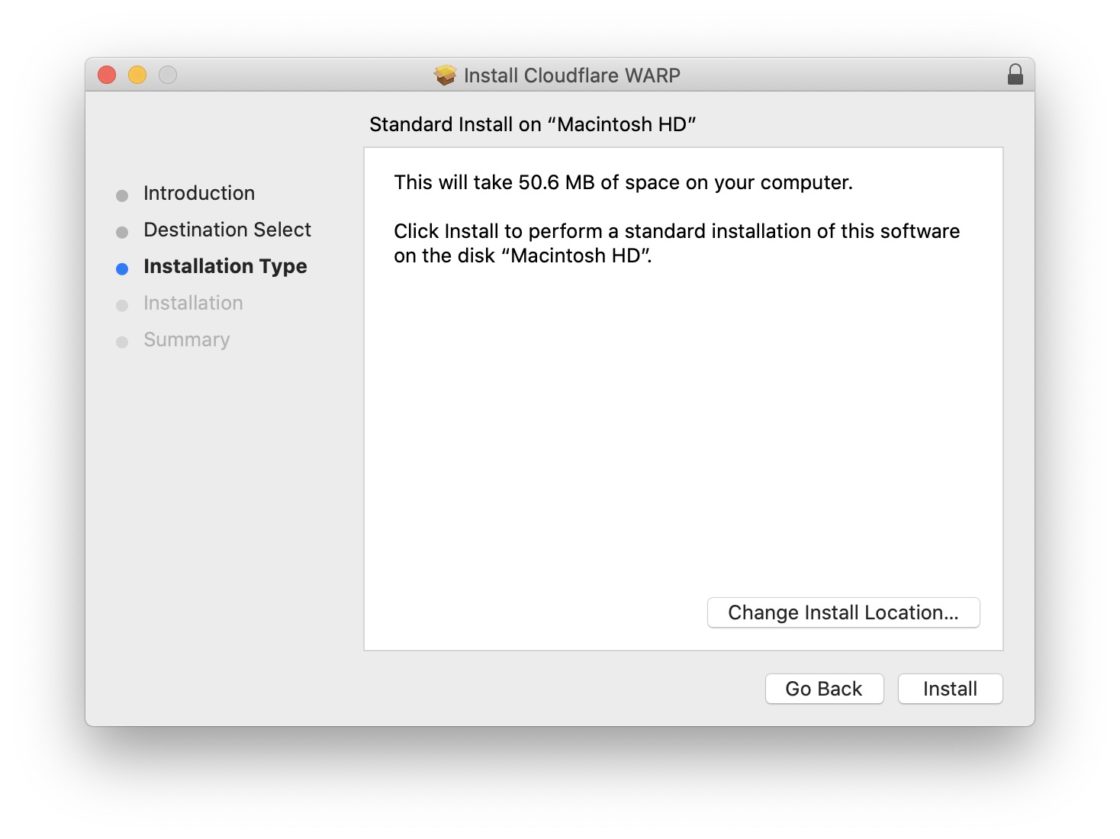The width and height of the screenshot is (1120, 839).
Task: Click the red close button
Action: coord(105,74)
